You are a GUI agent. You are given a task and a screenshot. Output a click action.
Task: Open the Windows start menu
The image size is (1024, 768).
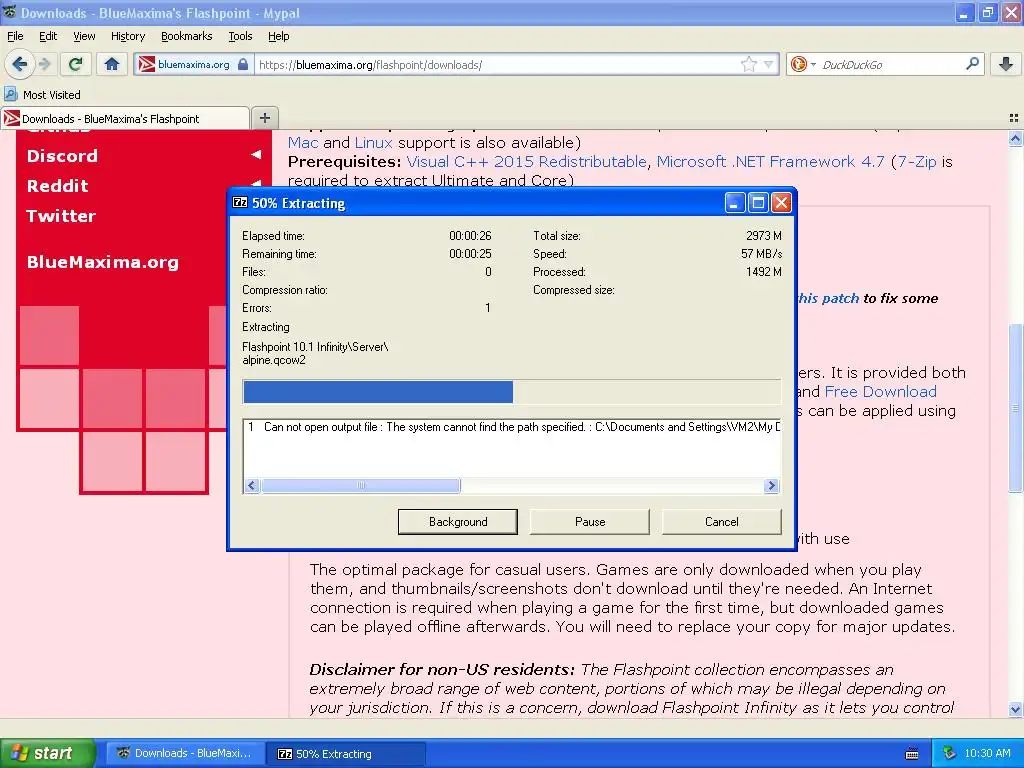coord(47,753)
